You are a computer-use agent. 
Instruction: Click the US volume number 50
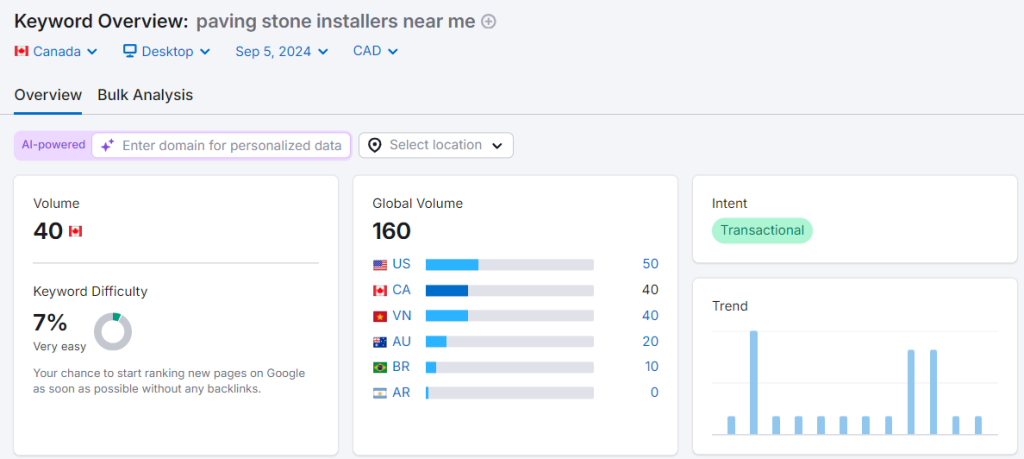tap(650, 264)
